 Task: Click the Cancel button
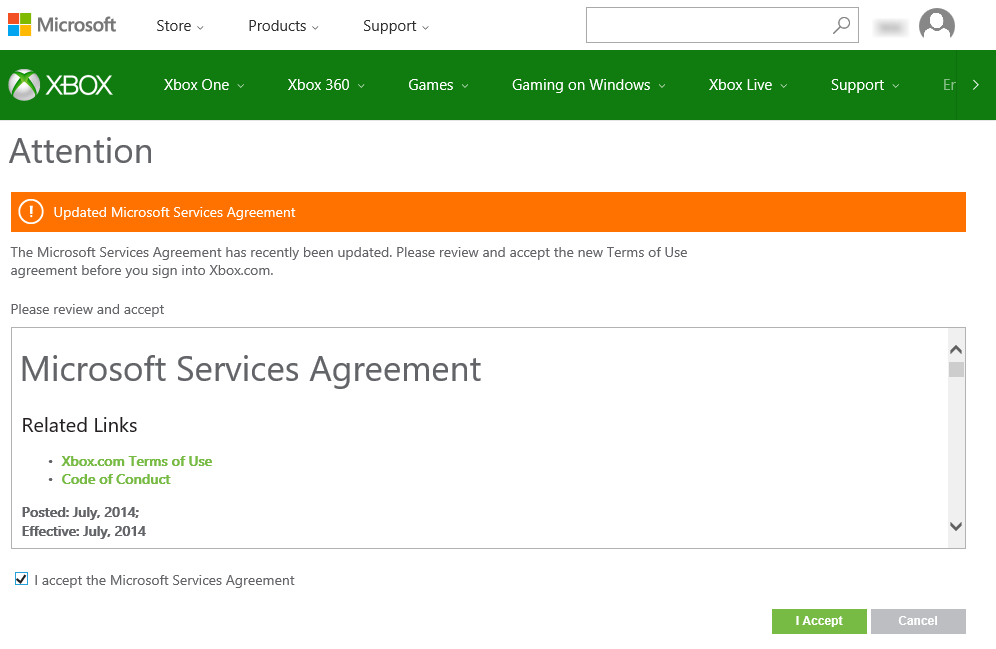918,621
